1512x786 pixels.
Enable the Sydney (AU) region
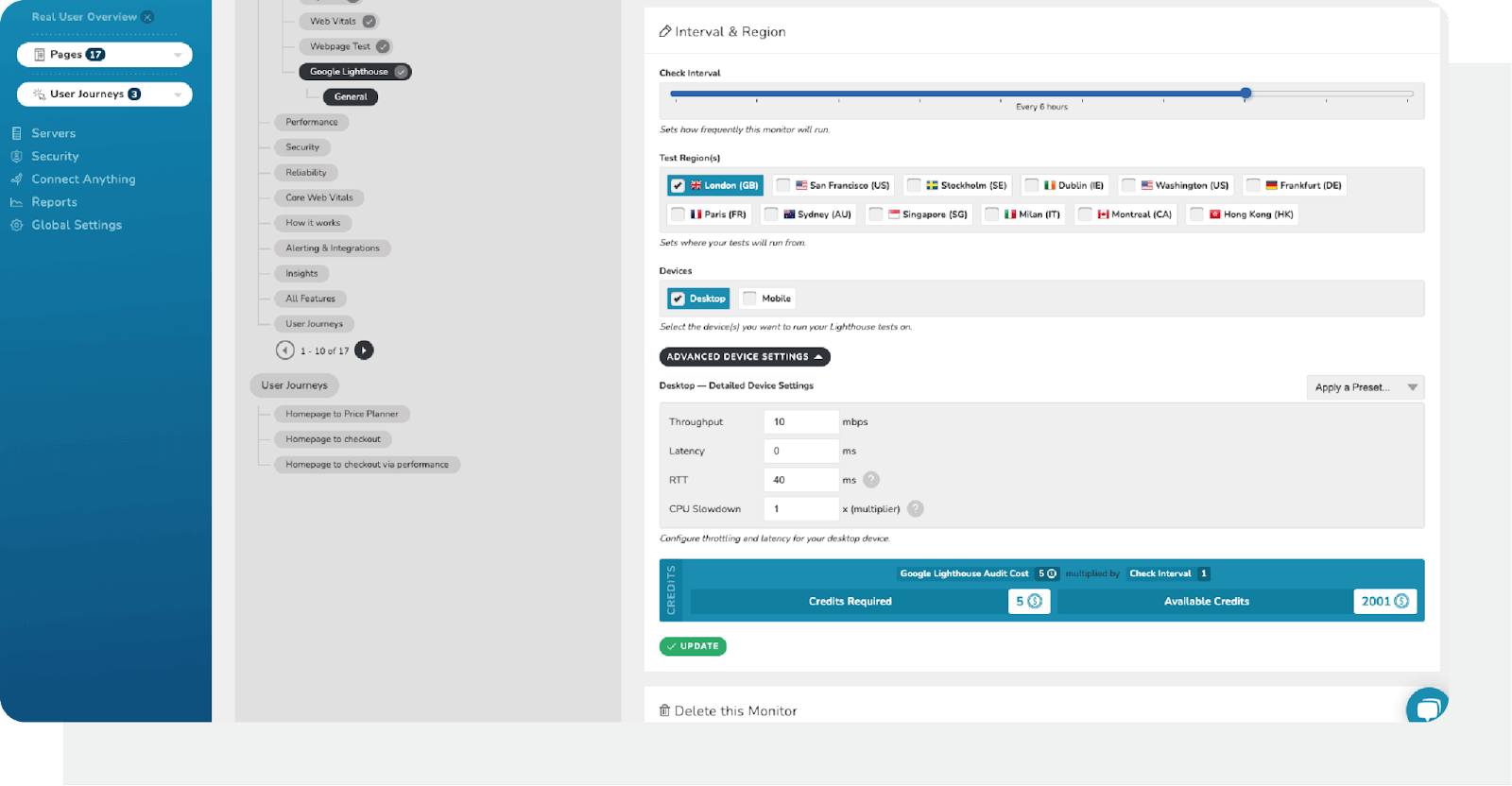click(x=771, y=214)
